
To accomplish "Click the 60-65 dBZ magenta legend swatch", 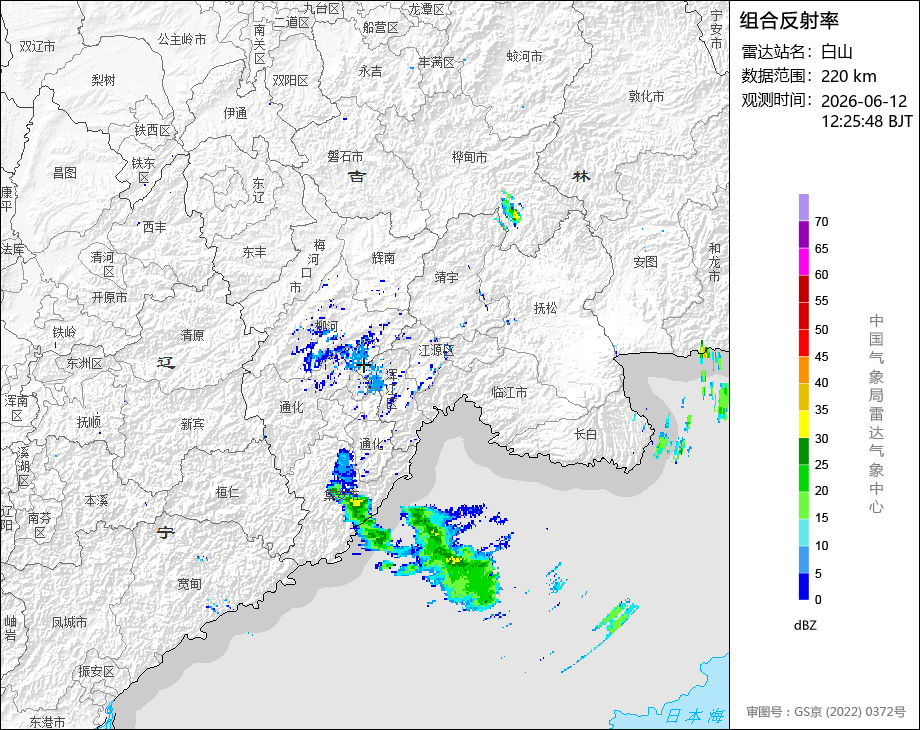I will pyautogui.click(x=804, y=261).
